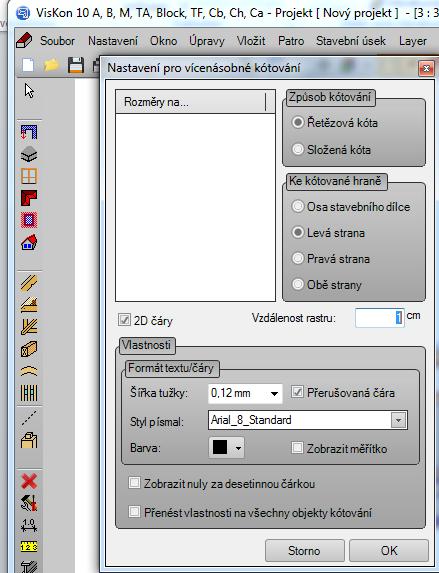
Task: Expand the Styl písma Arial_8_Standard combo box
Action: (x=398, y=420)
